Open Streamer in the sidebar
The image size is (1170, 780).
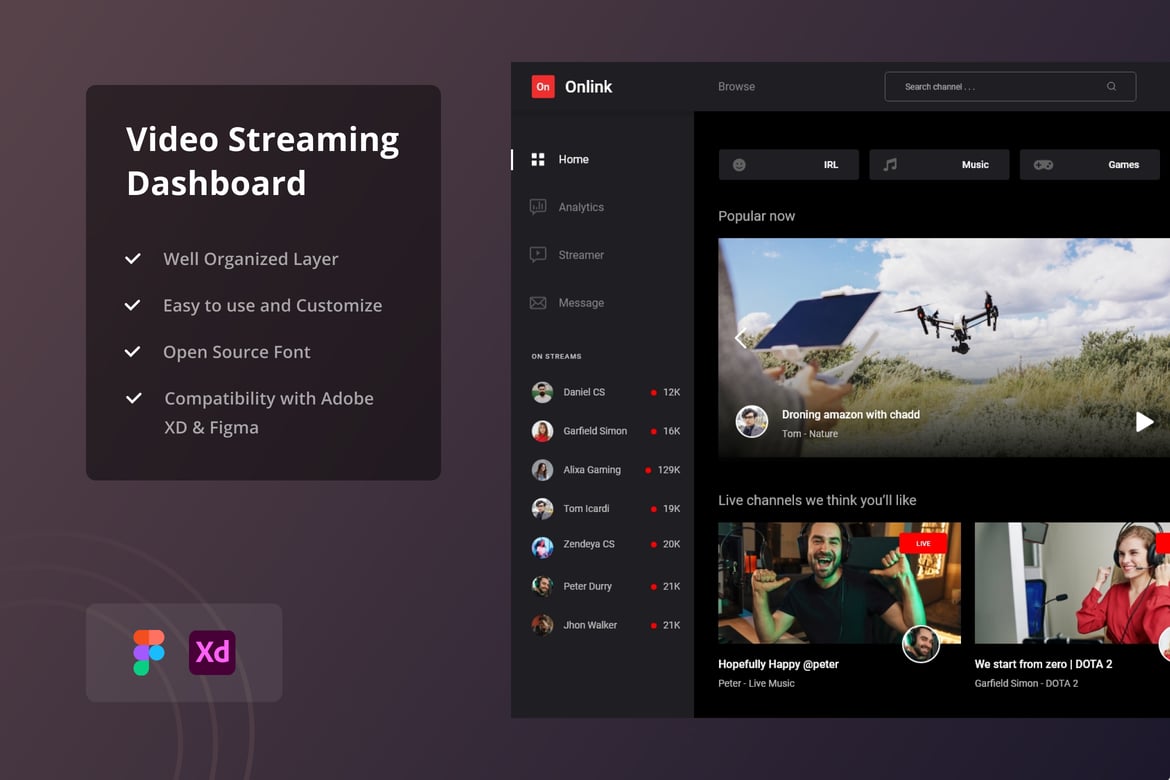click(581, 255)
